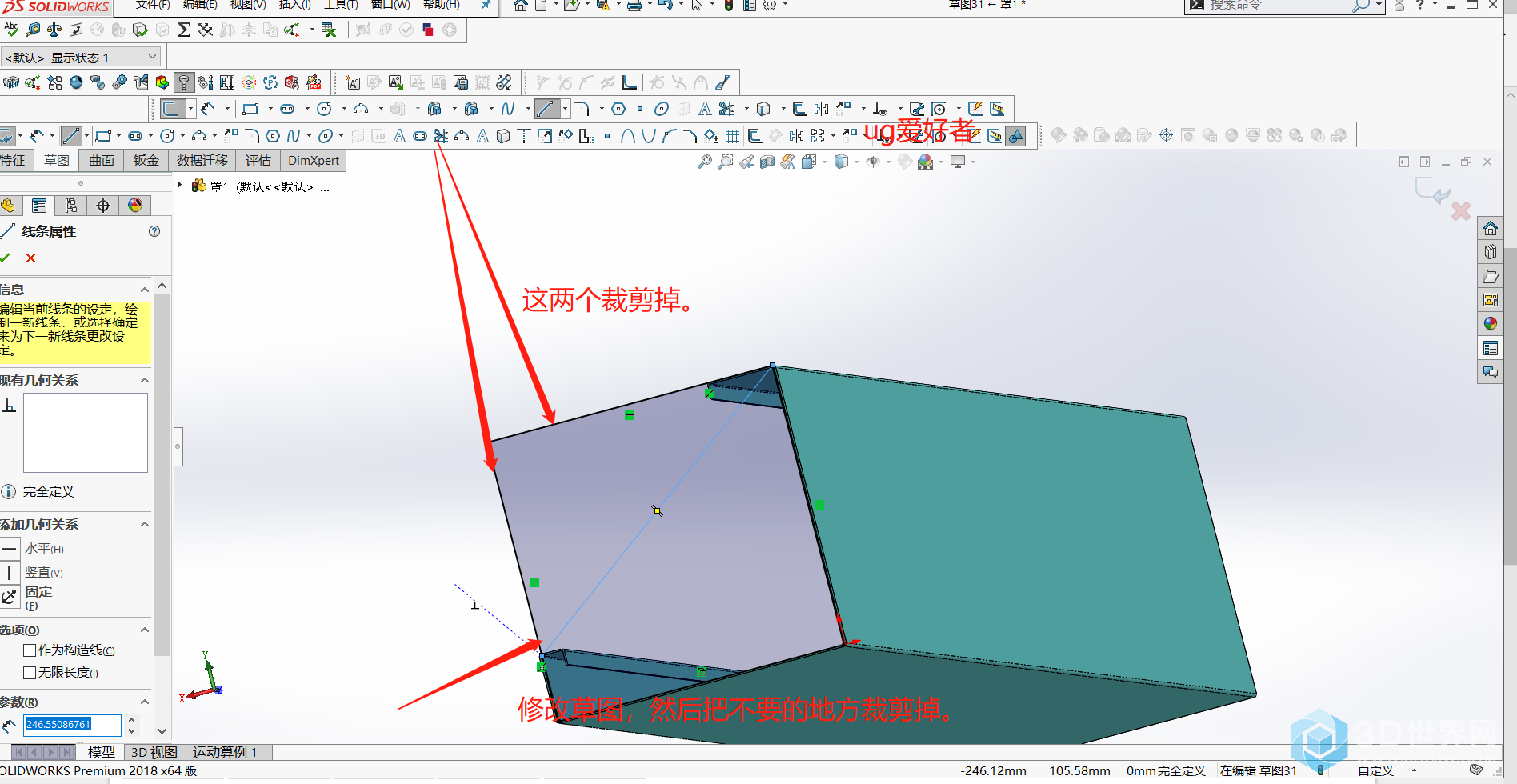Collapse the 参数 section
This screenshot has width=1517, height=784.
(x=145, y=702)
